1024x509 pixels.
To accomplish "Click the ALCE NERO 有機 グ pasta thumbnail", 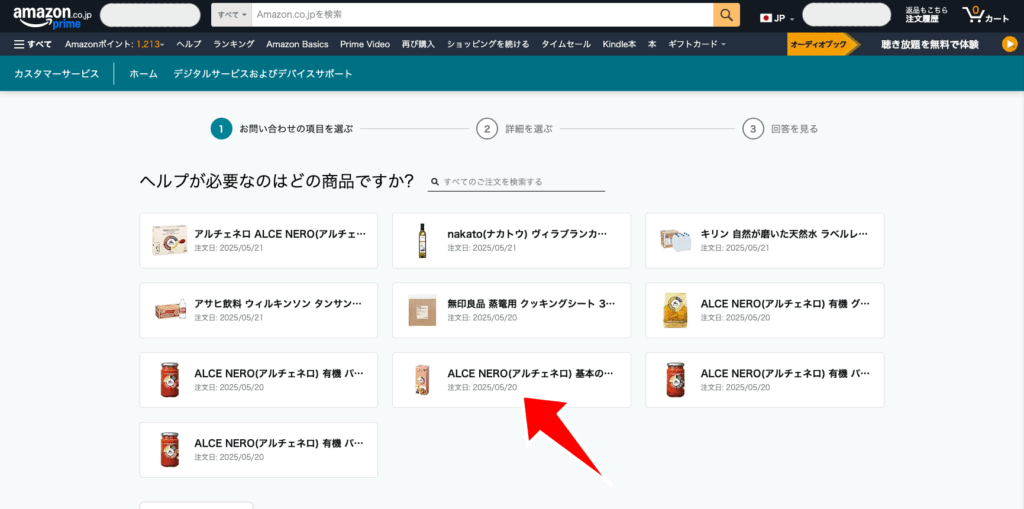I will pos(675,310).
